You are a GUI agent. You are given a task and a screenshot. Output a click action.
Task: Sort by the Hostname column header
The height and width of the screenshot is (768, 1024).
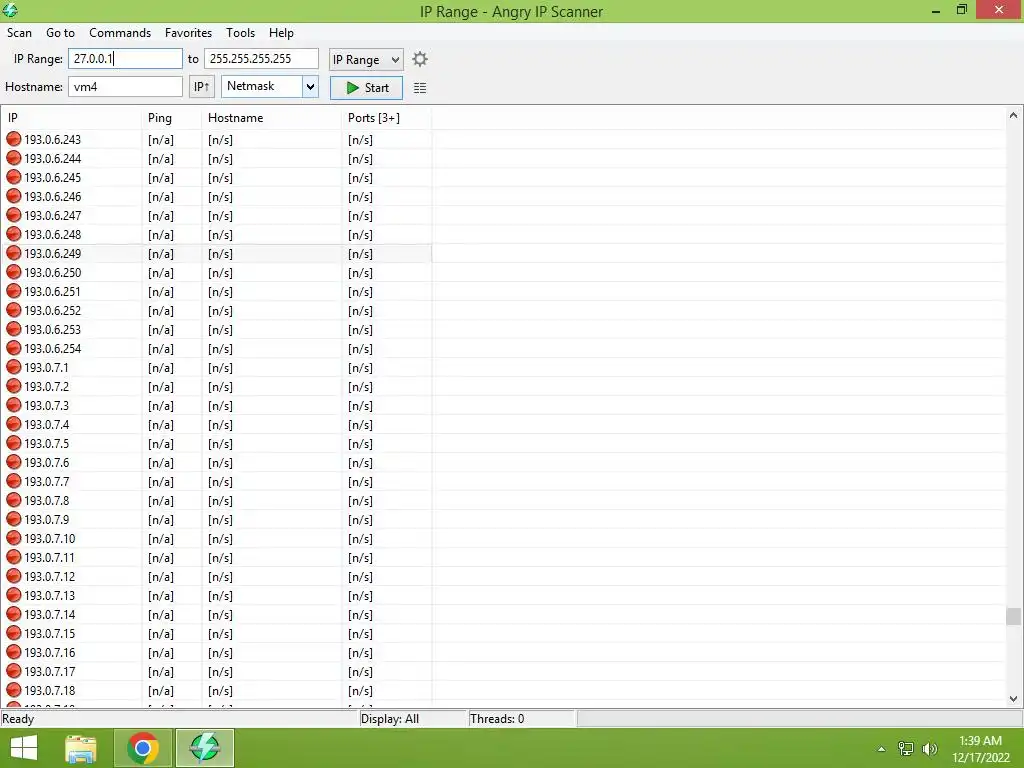[272, 118]
